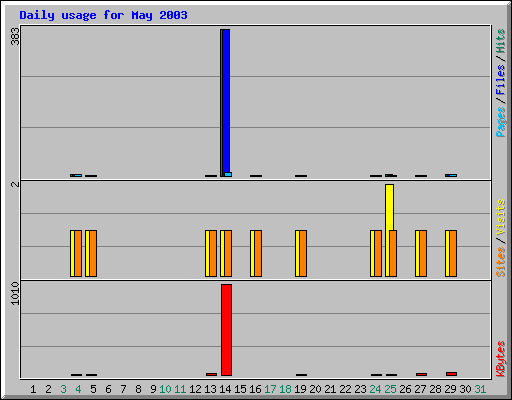
Task: Click the '383' hits axis value
Action: [x=15, y=36]
